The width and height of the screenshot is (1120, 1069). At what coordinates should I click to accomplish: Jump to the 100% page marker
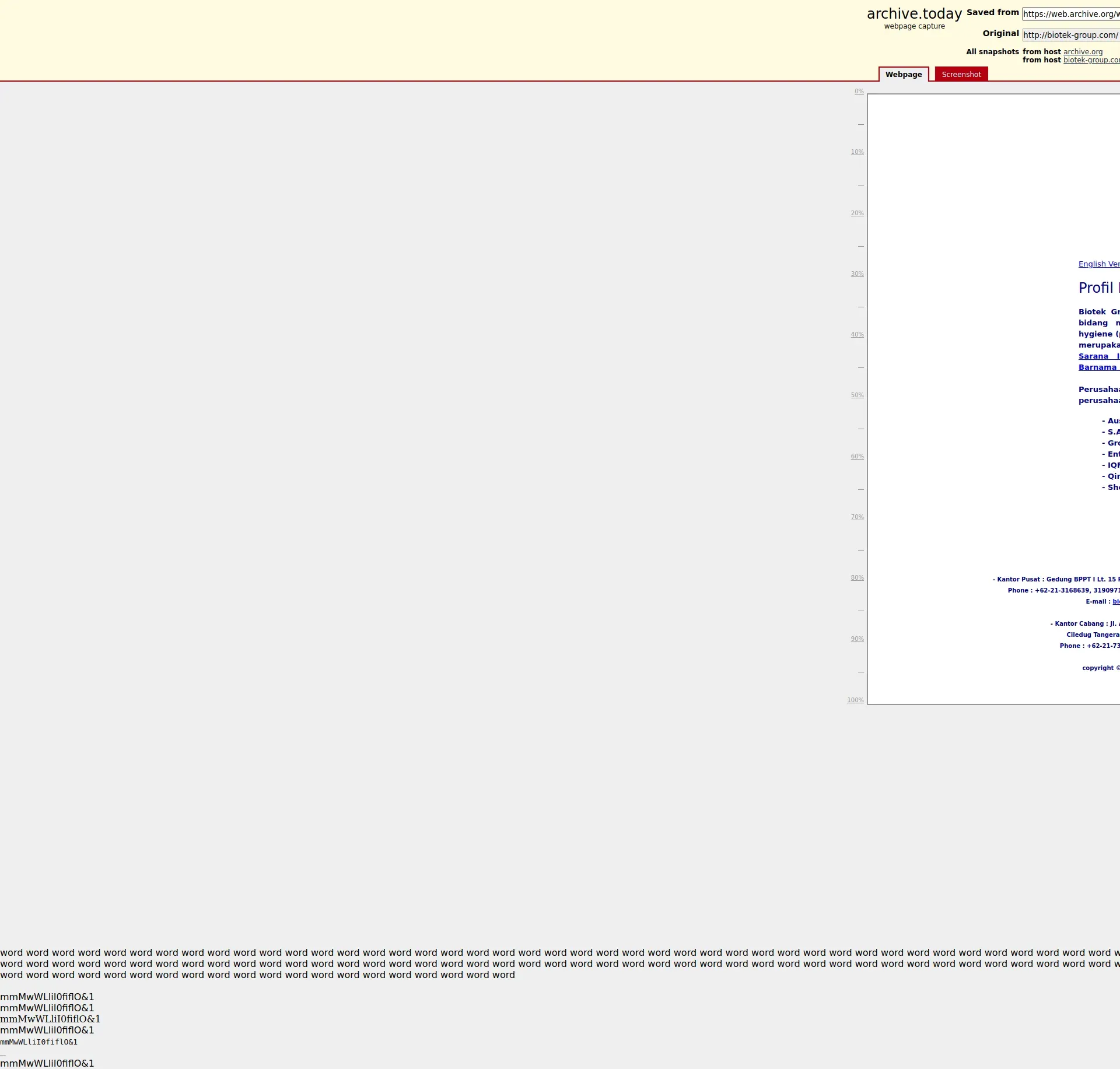click(855, 700)
